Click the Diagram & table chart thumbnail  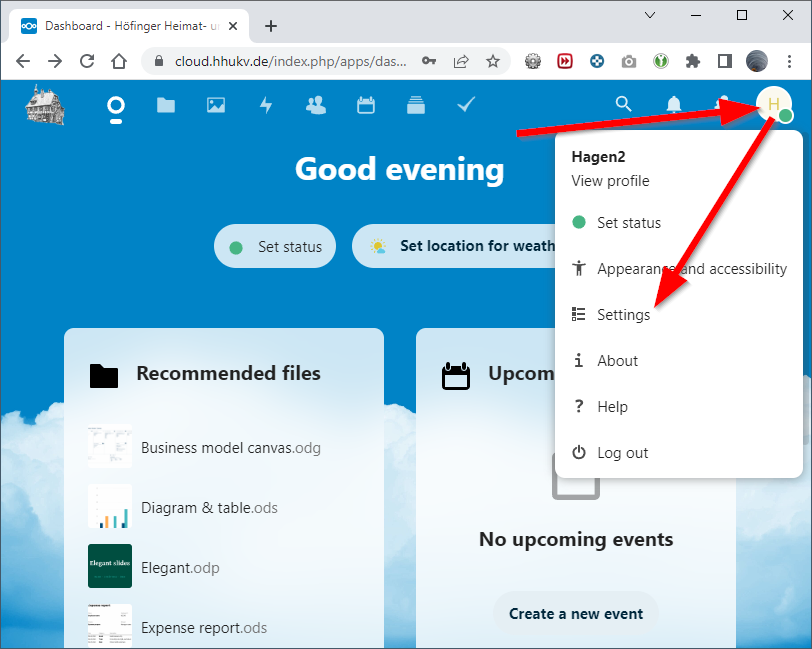click(110, 507)
